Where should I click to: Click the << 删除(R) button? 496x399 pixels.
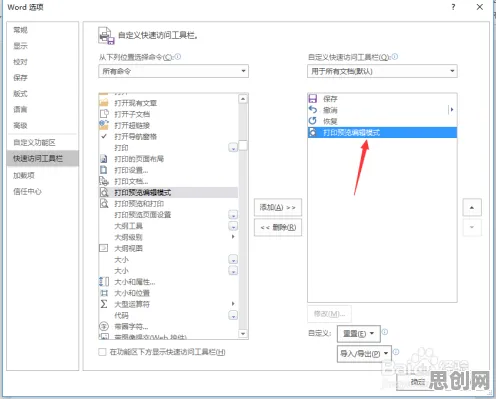pyautogui.click(x=278, y=227)
